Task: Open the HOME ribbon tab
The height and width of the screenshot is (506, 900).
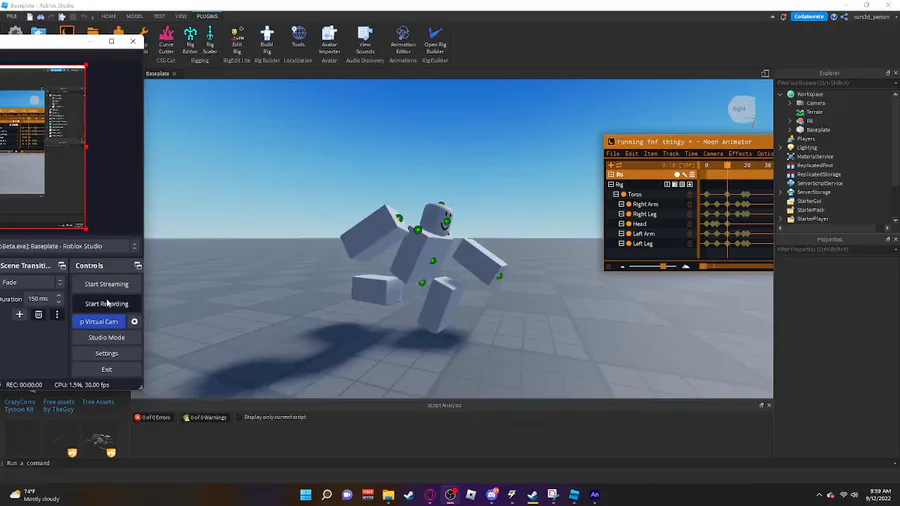Action: [x=108, y=17]
